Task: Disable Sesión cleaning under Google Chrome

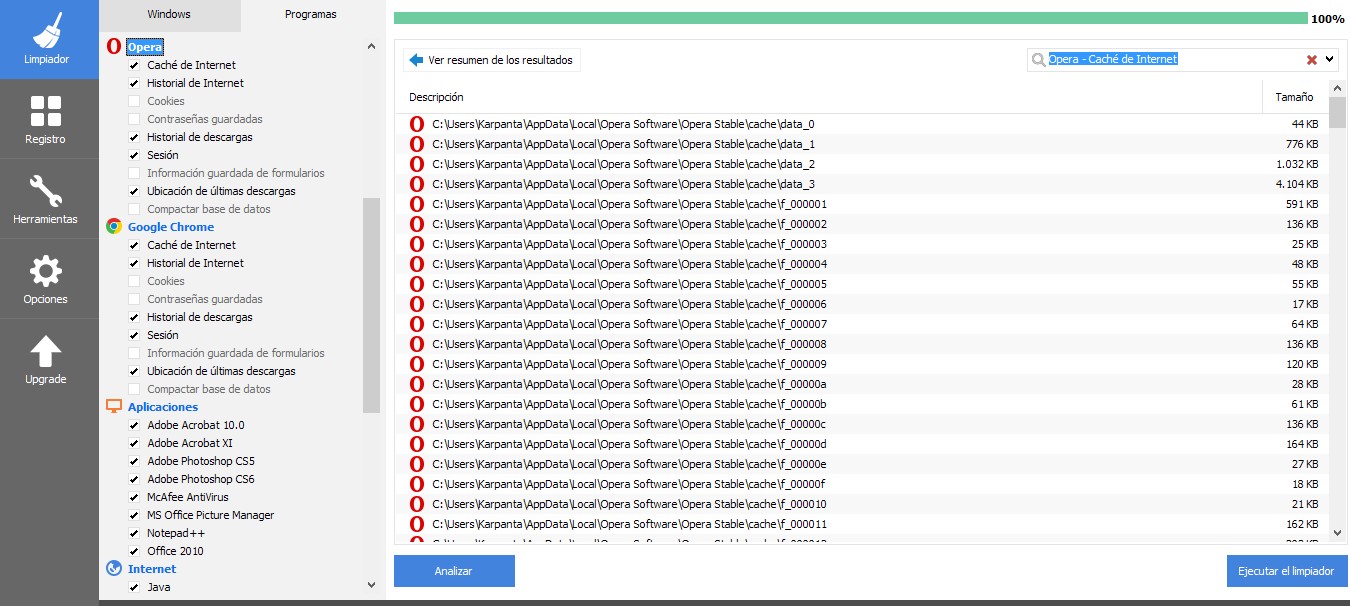Action: (x=134, y=335)
